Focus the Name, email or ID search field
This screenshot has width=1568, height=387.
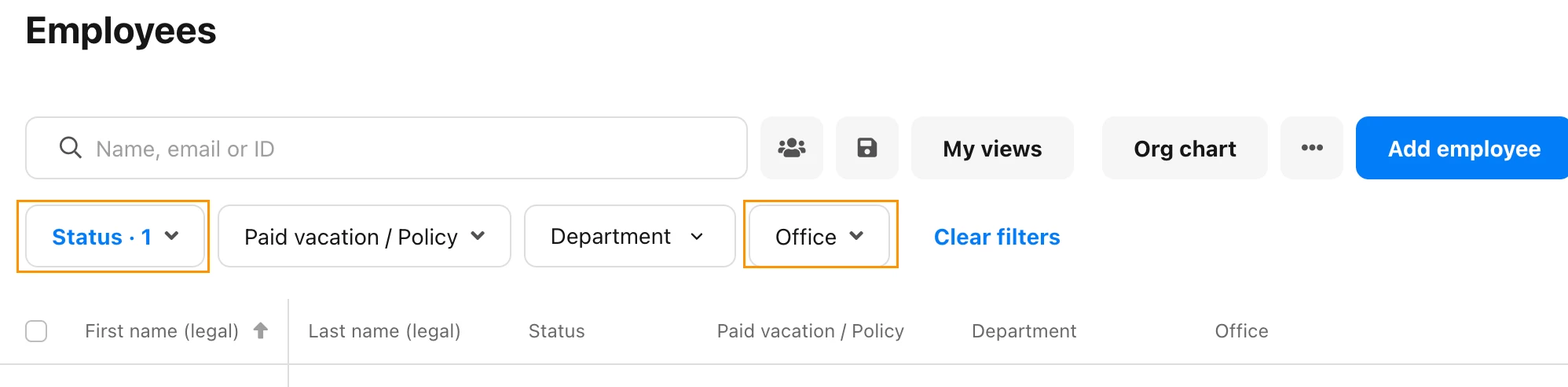coord(387,148)
